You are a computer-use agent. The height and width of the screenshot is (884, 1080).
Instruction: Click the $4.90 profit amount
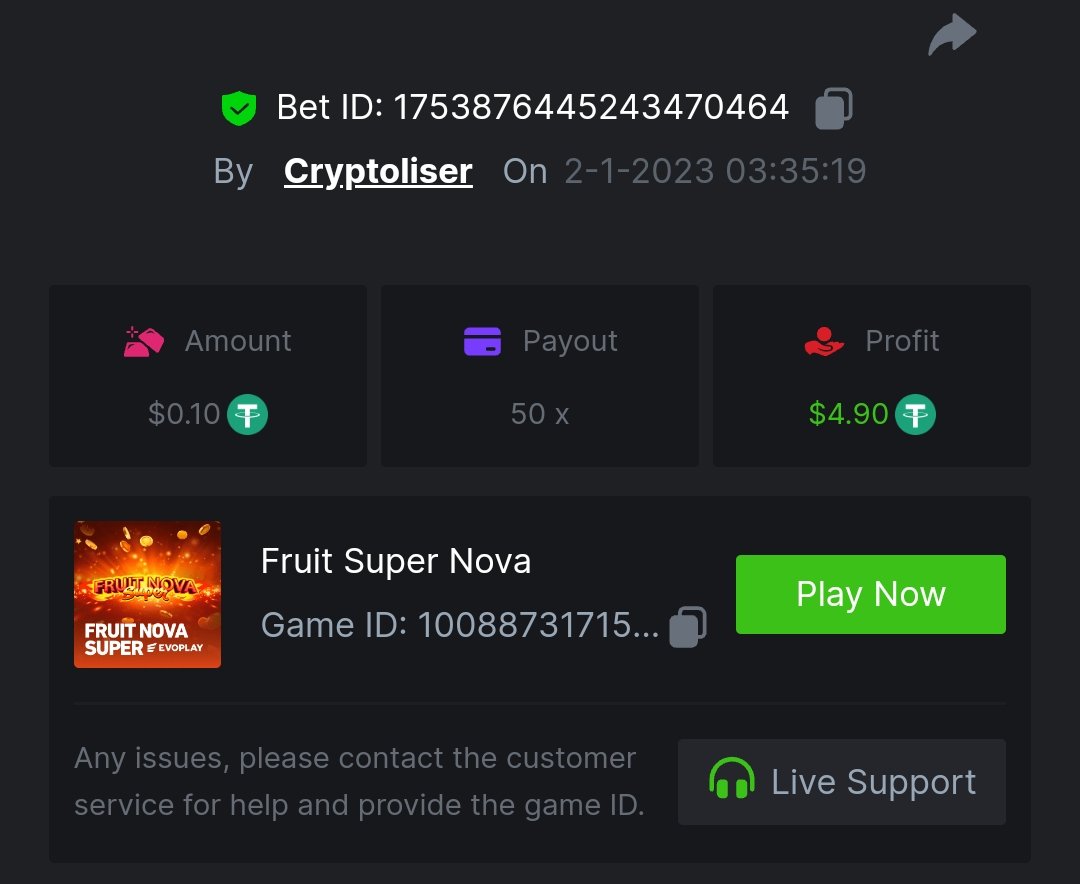click(848, 414)
